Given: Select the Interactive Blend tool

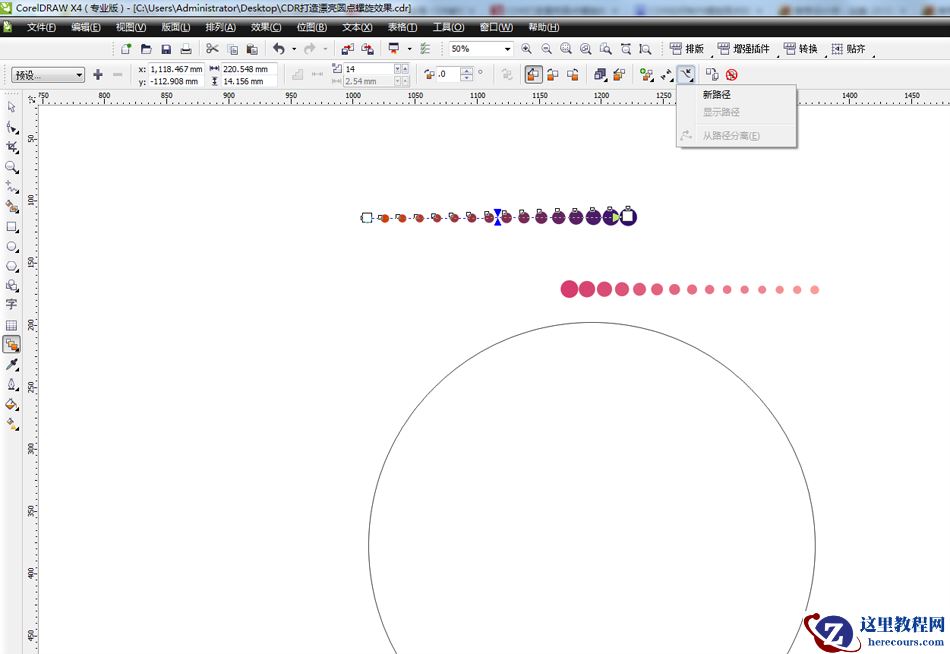Looking at the screenshot, I should 12,345.
